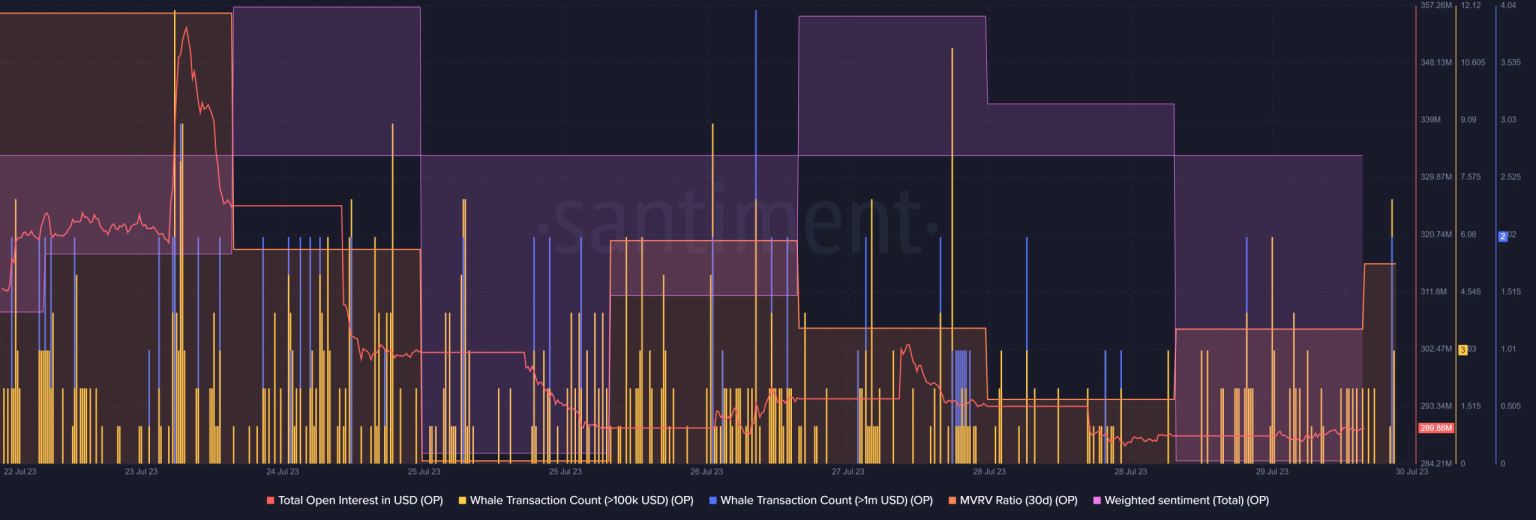Click the pink Weighted sentiment legend swatch
Screen dimensions: 1536x520
[1097, 500]
